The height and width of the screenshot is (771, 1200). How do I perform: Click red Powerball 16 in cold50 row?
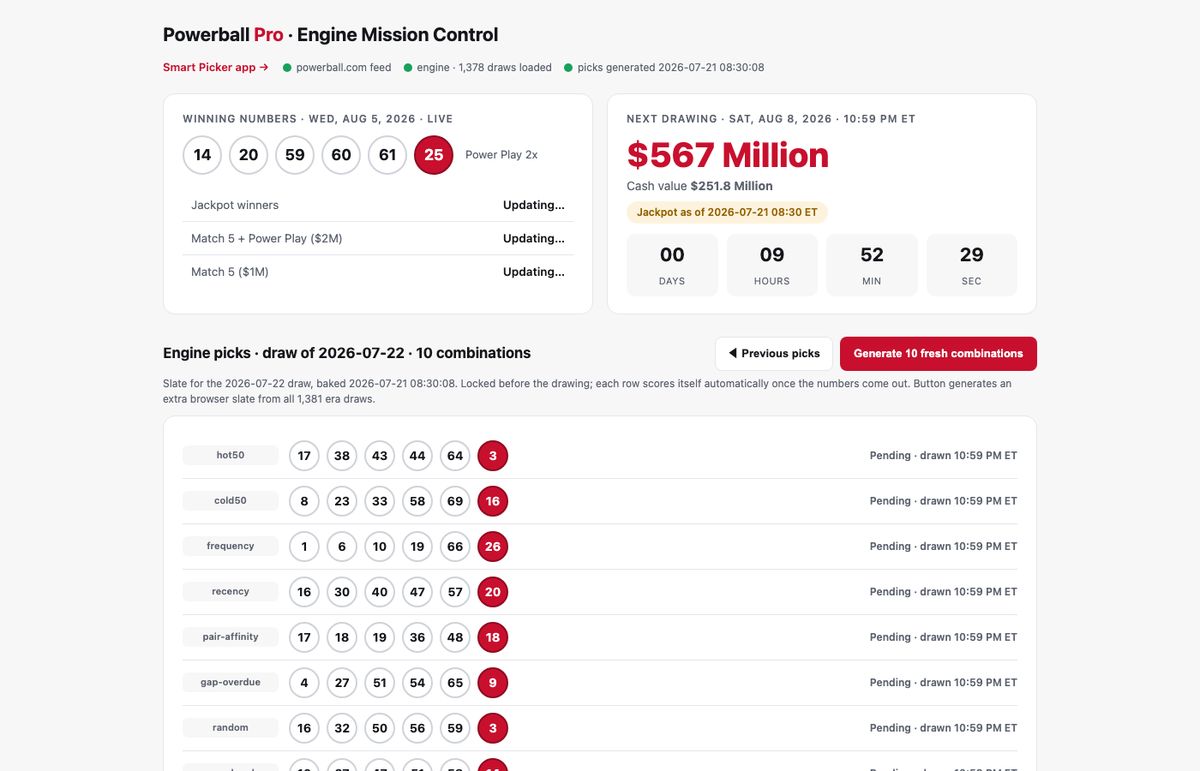pos(493,501)
